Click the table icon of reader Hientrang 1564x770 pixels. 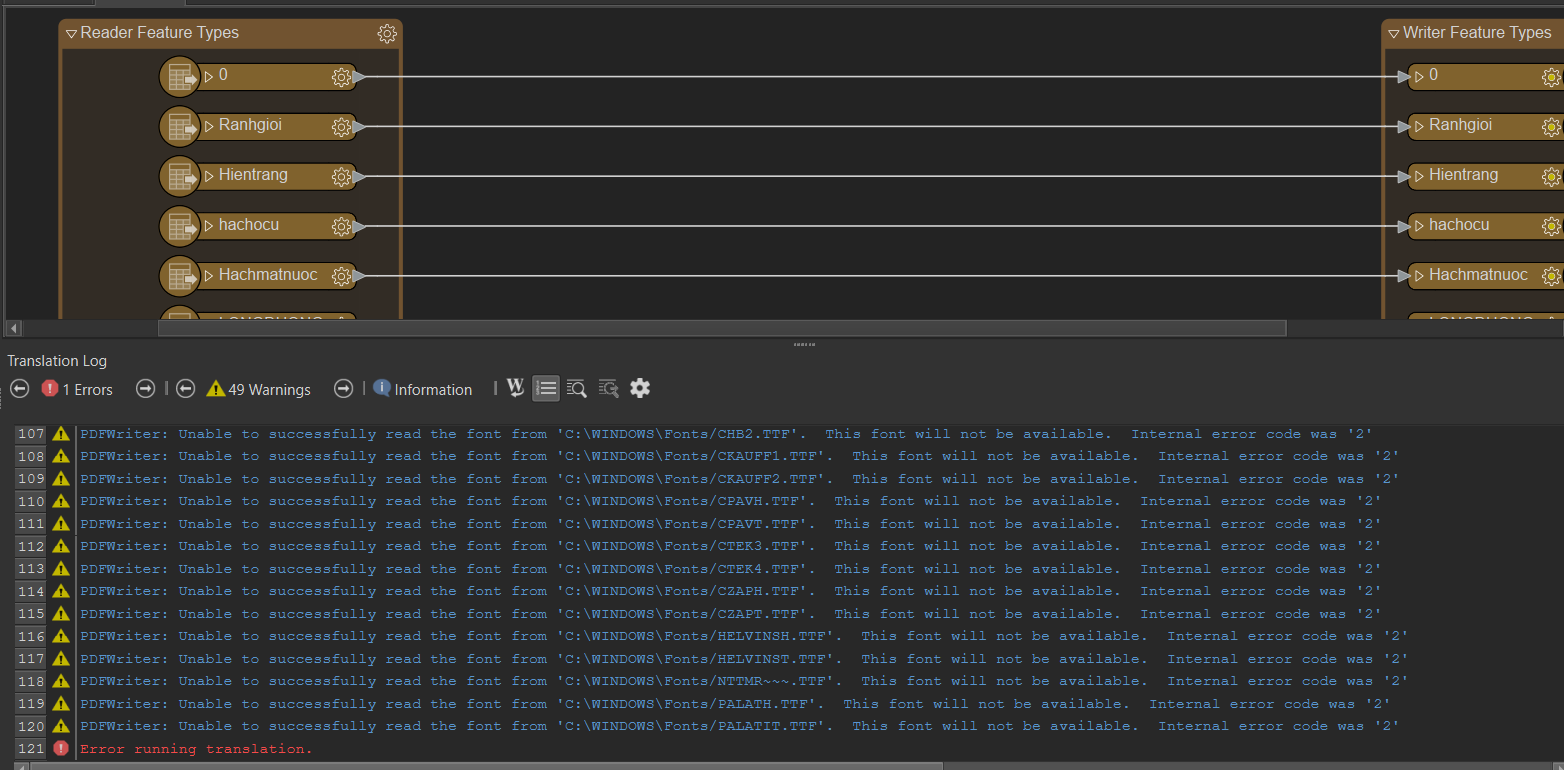coord(180,177)
